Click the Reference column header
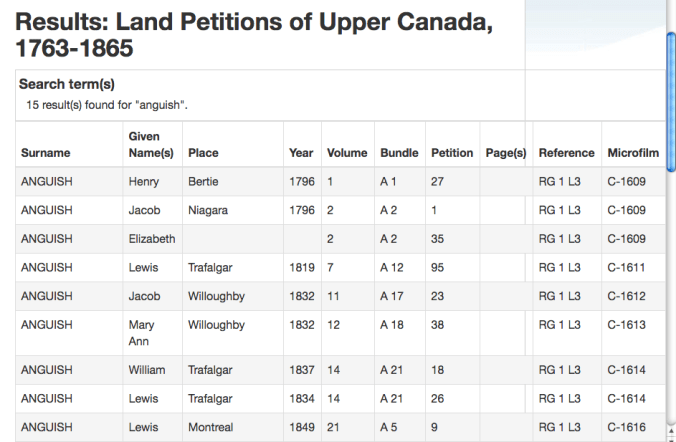The height and width of the screenshot is (442, 676). tap(567, 153)
